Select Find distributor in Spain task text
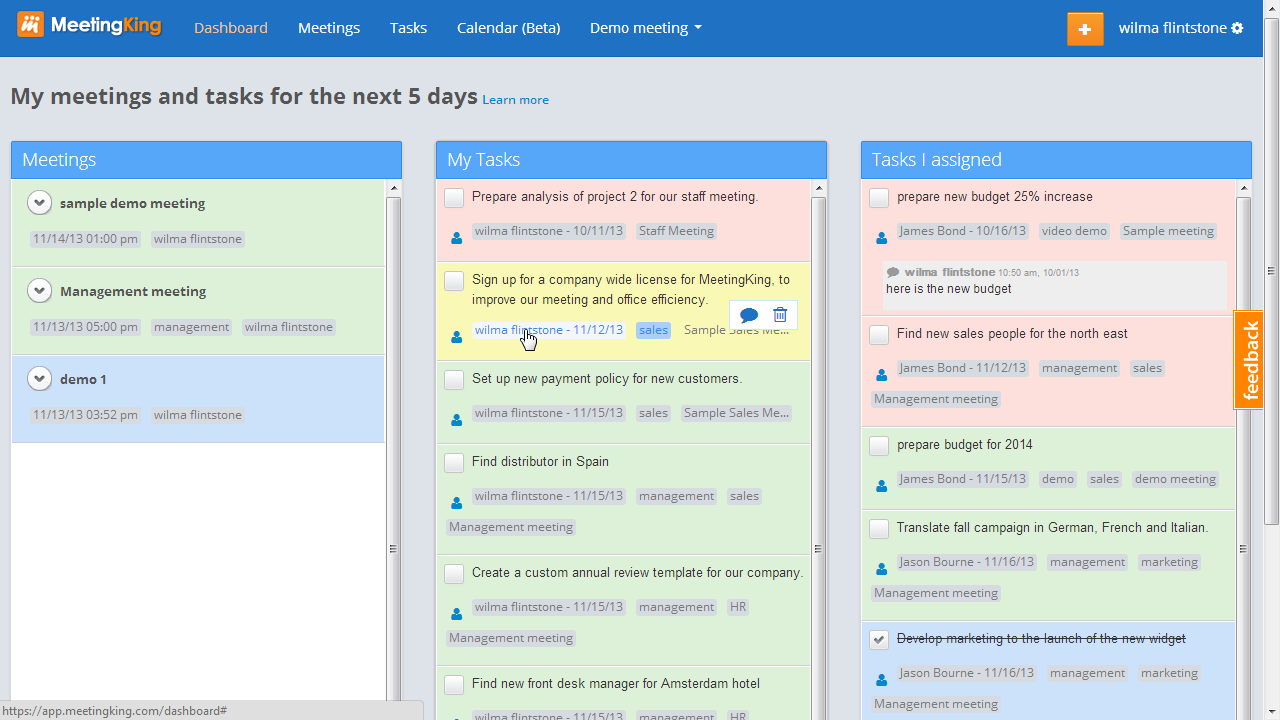 click(540, 462)
